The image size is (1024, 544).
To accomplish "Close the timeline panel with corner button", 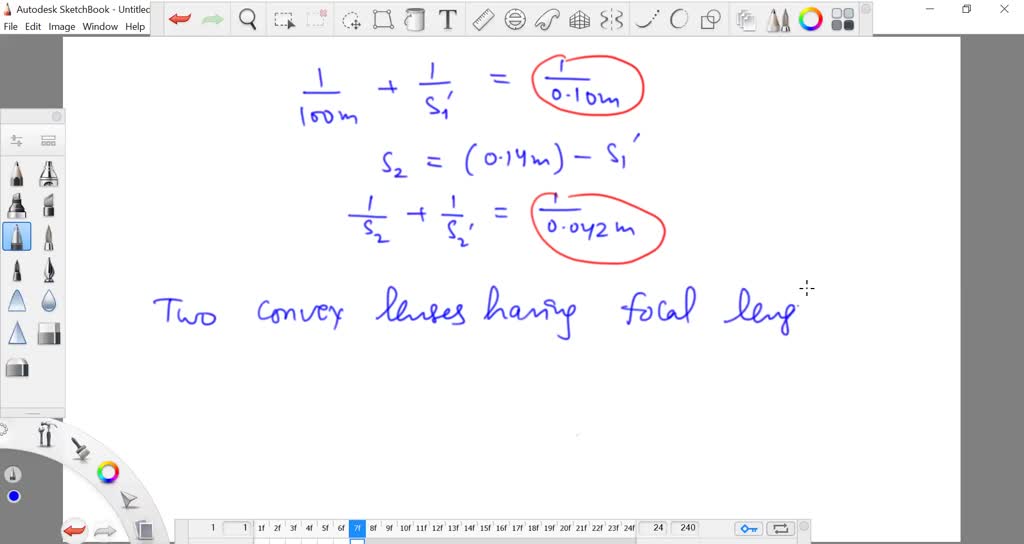I will pos(805,526).
